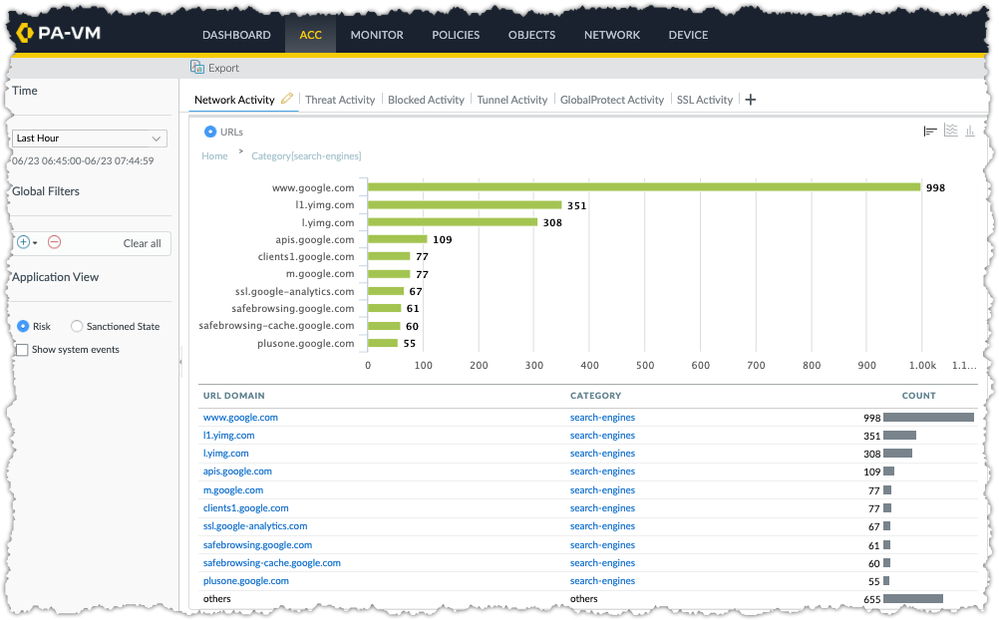Add a new custom tab with plus icon
Viewport: 999px width, 620px height.
(x=751, y=100)
